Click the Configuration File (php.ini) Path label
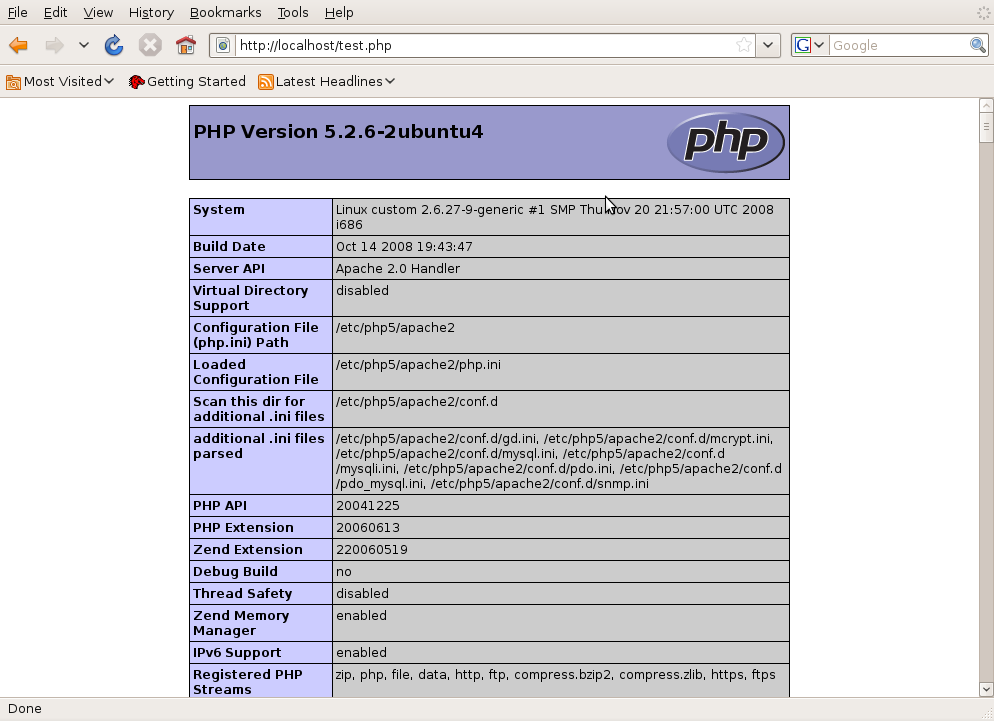This screenshot has width=994, height=721. pos(255,335)
